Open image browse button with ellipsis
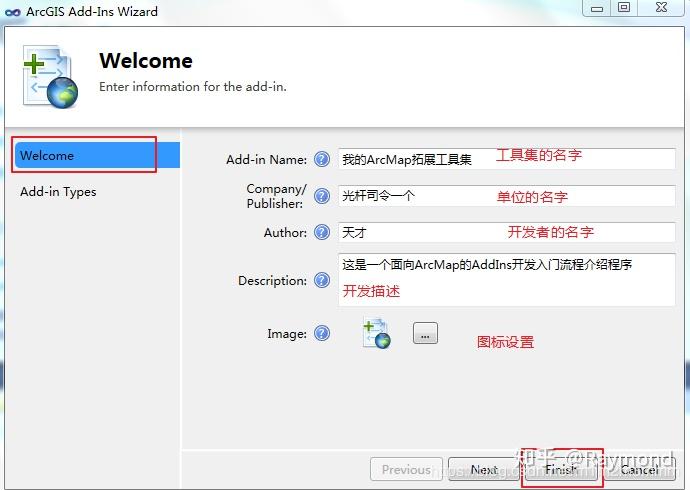The width and height of the screenshot is (690, 490). pos(425,333)
